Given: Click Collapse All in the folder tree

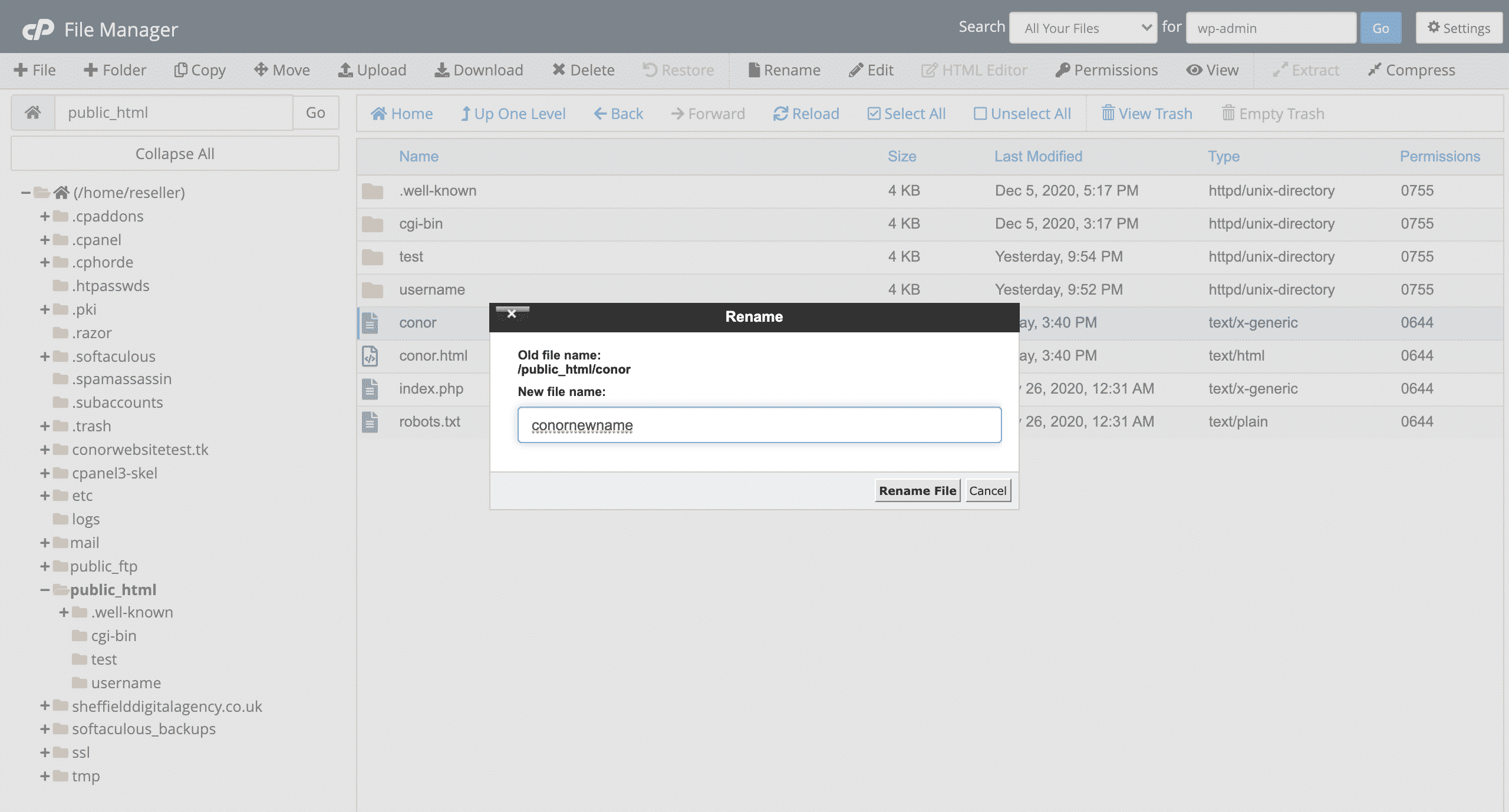Looking at the screenshot, I should tap(175, 154).
